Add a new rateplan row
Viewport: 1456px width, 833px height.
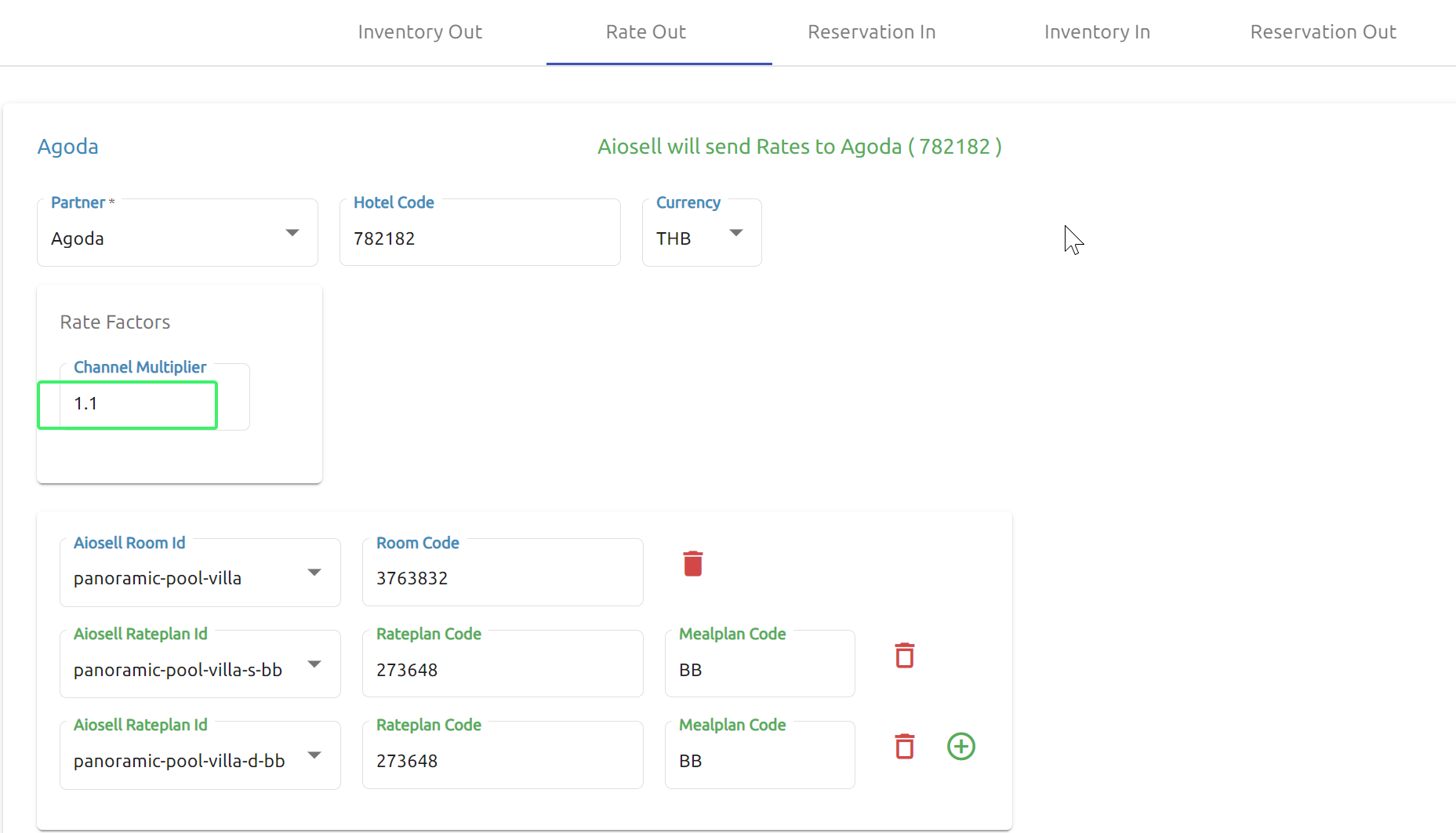click(960, 747)
